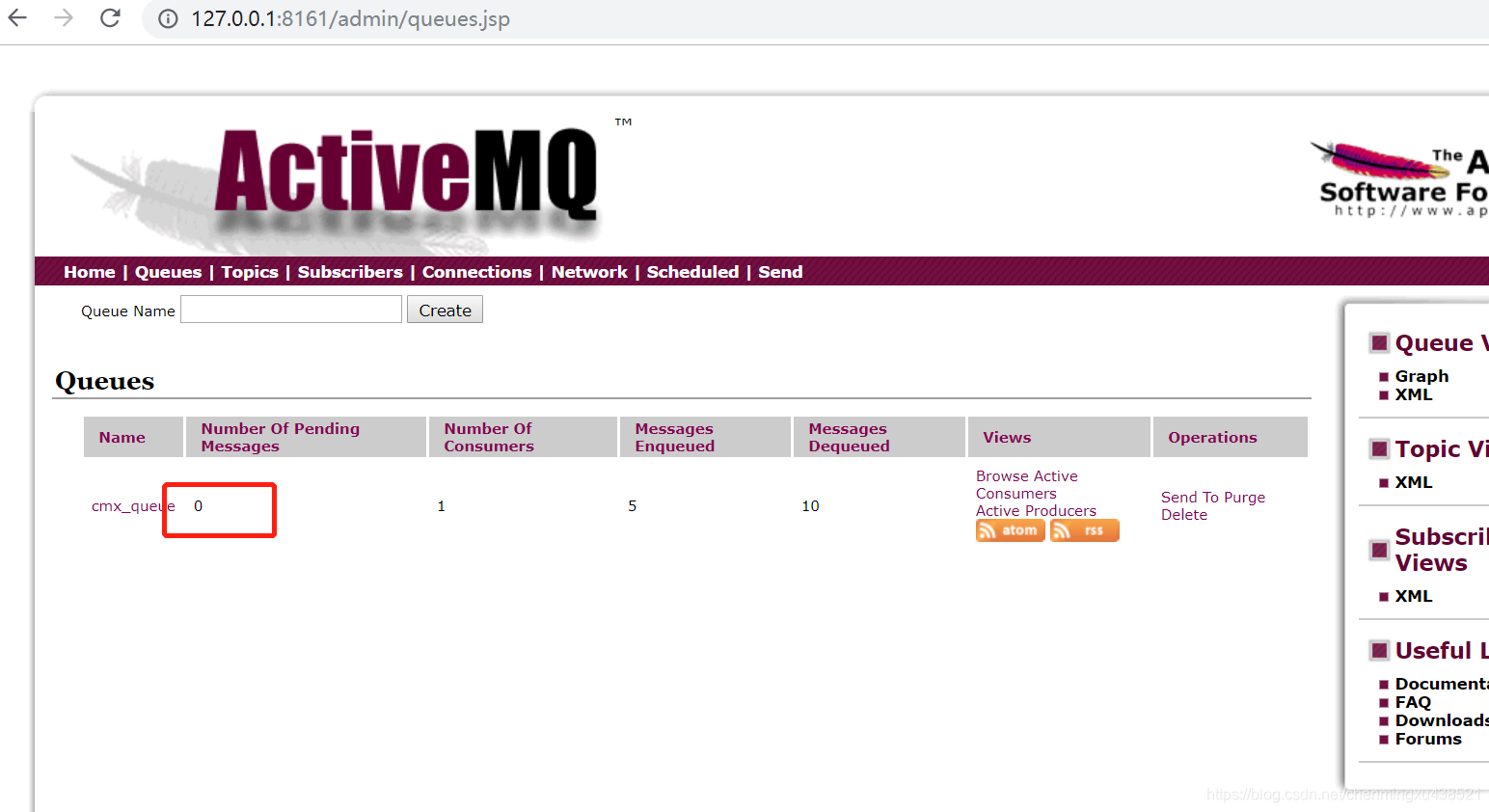This screenshot has width=1489, height=812.
Task: Focus the Queue Name text field
Action: (291, 310)
